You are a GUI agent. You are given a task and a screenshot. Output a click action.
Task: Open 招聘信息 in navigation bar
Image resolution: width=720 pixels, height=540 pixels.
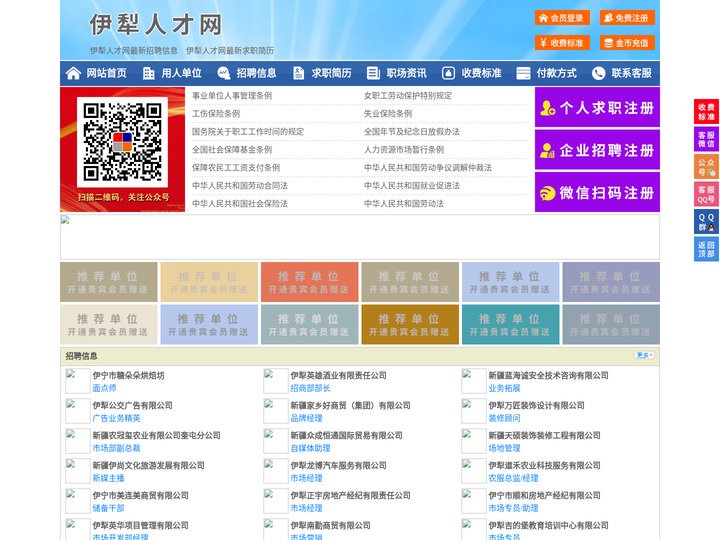256,73
